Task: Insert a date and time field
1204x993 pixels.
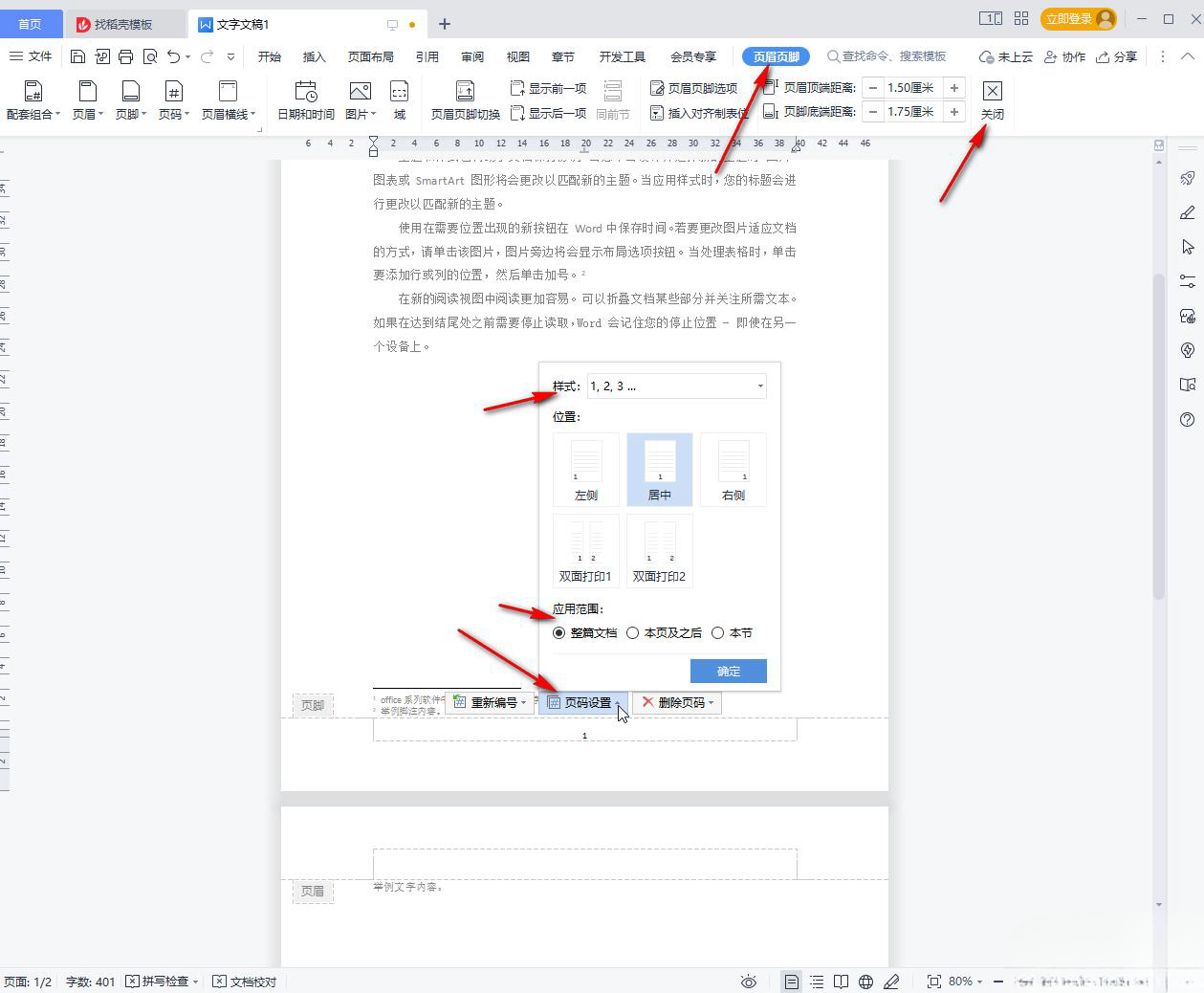Action: point(304,99)
